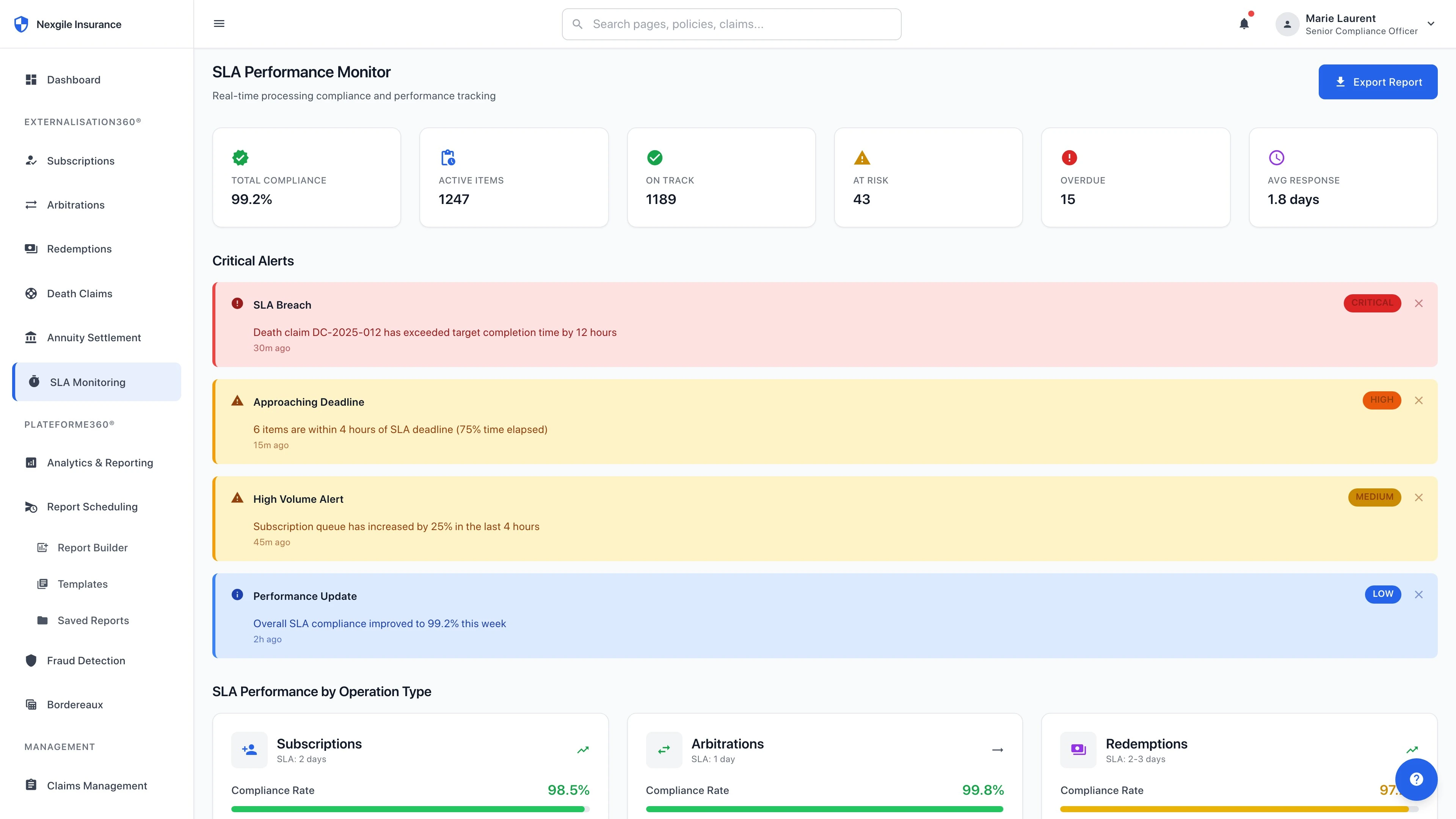
Task: Click the search pages and policies field
Action: click(x=731, y=24)
